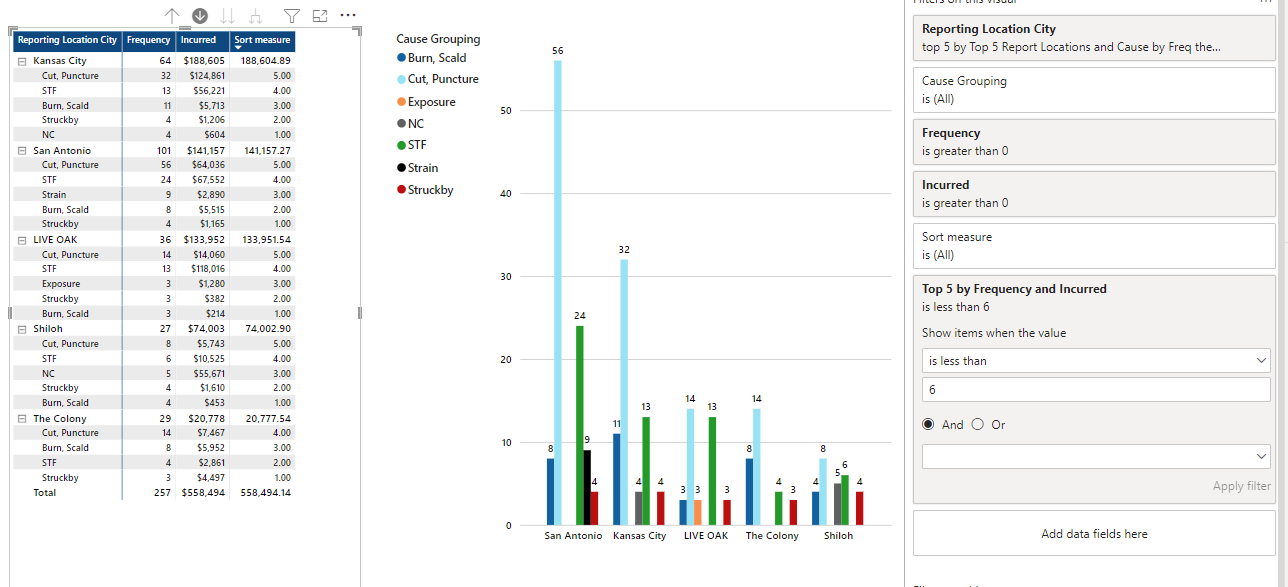Viewport: 1288px width, 587px height.
Task: Select the Or radio button
Action: [978, 425]
